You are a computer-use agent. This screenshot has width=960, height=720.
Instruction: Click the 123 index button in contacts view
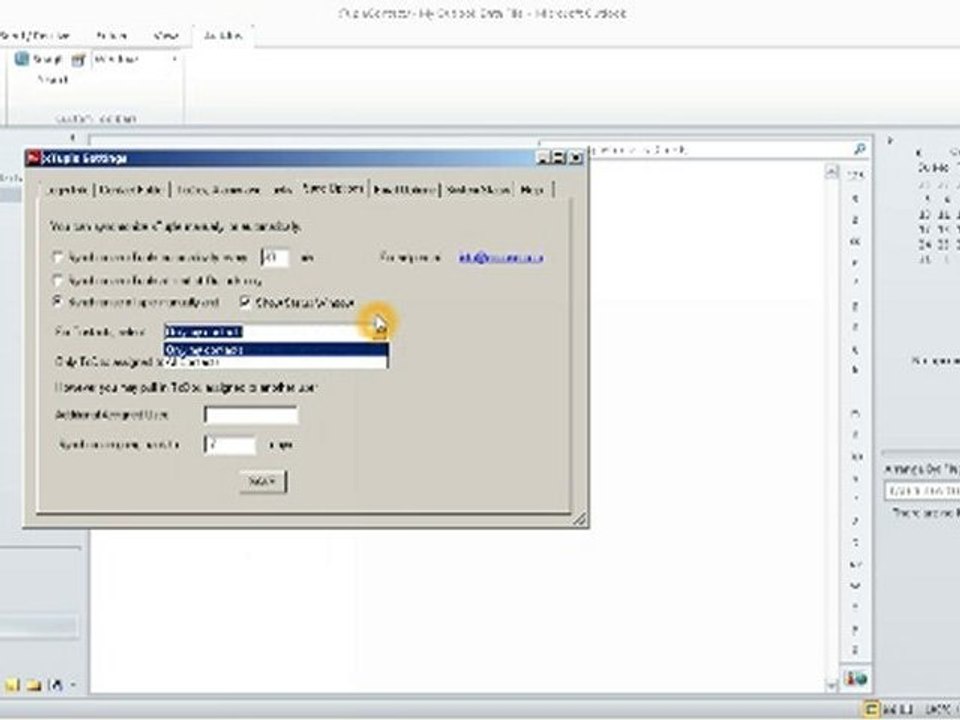(x=855, y=176)
